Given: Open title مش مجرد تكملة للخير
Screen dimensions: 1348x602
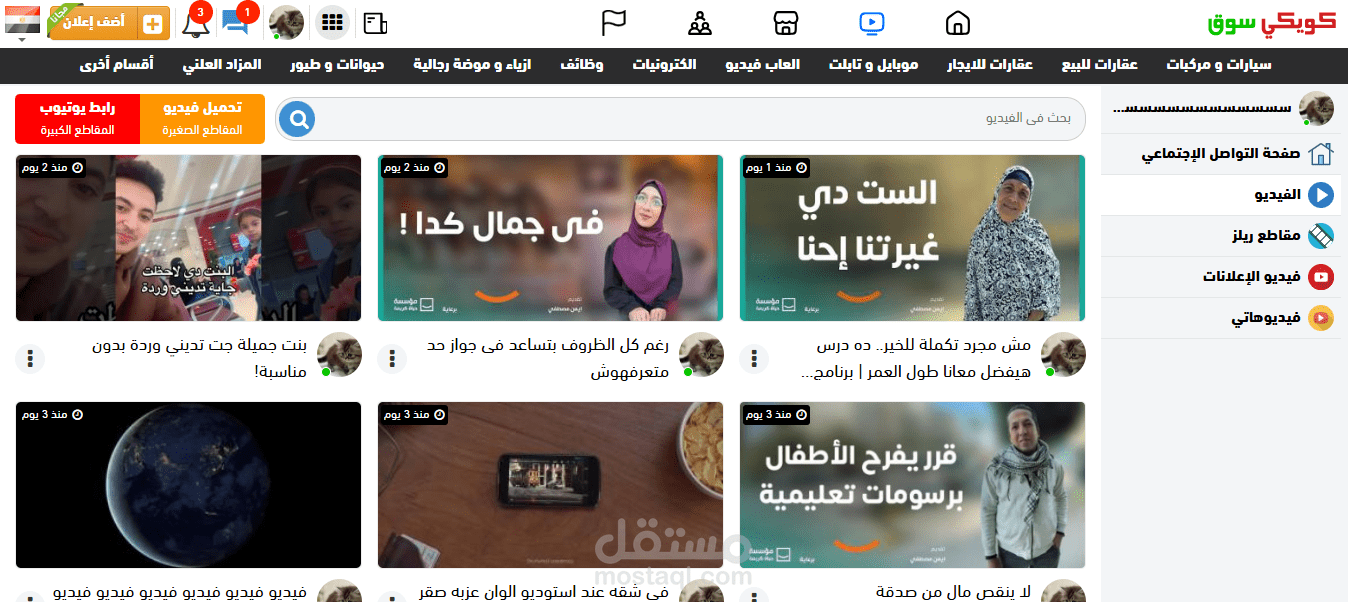Looking at the screenshot, I should (x=916, y=358).
